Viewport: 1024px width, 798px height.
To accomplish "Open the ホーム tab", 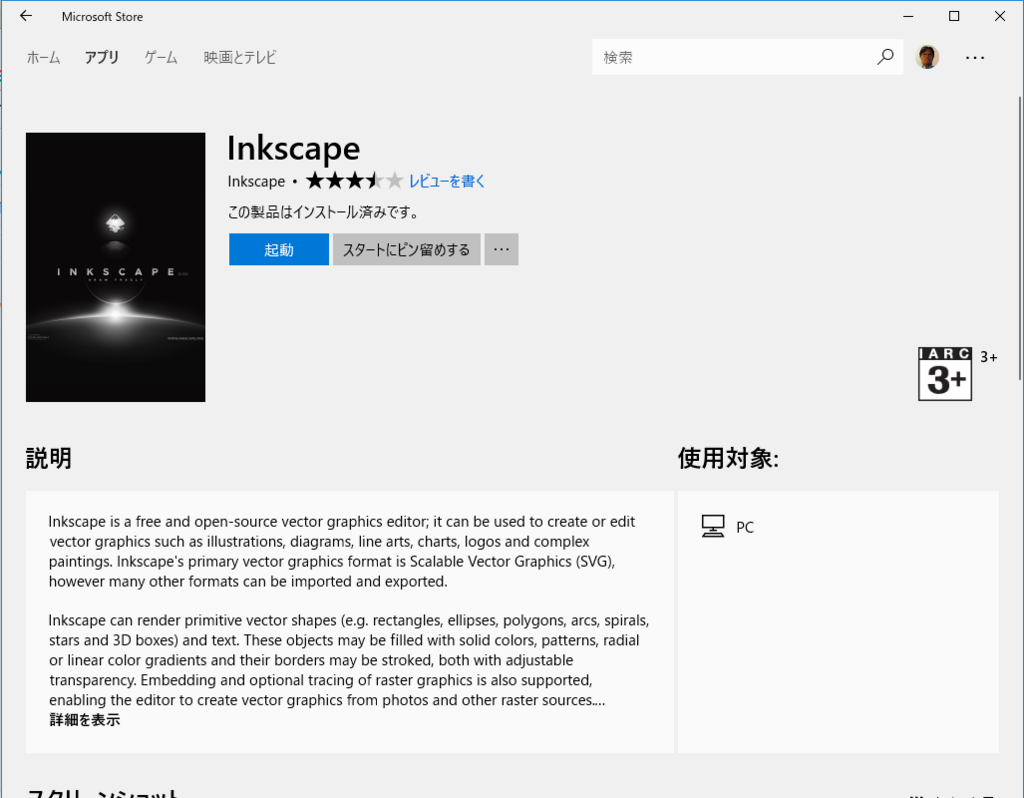I will [x=43, y=57].
